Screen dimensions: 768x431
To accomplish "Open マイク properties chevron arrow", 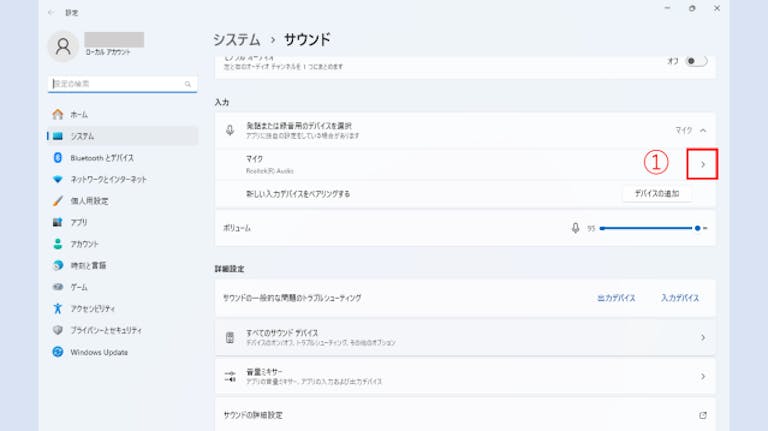I will click(x=703, y=165).
